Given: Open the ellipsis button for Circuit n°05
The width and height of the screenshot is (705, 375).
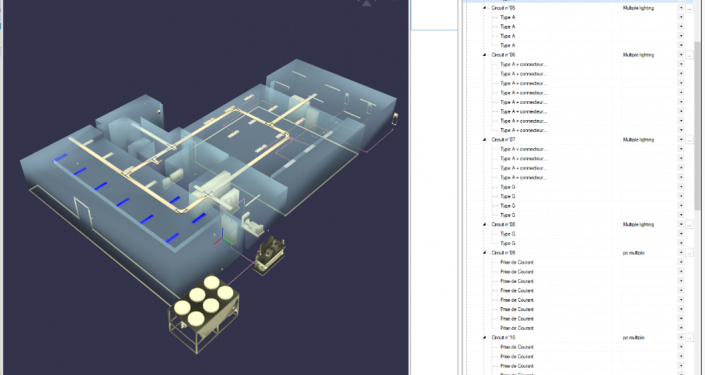Looking at the screenshot, I should [689, 8].
